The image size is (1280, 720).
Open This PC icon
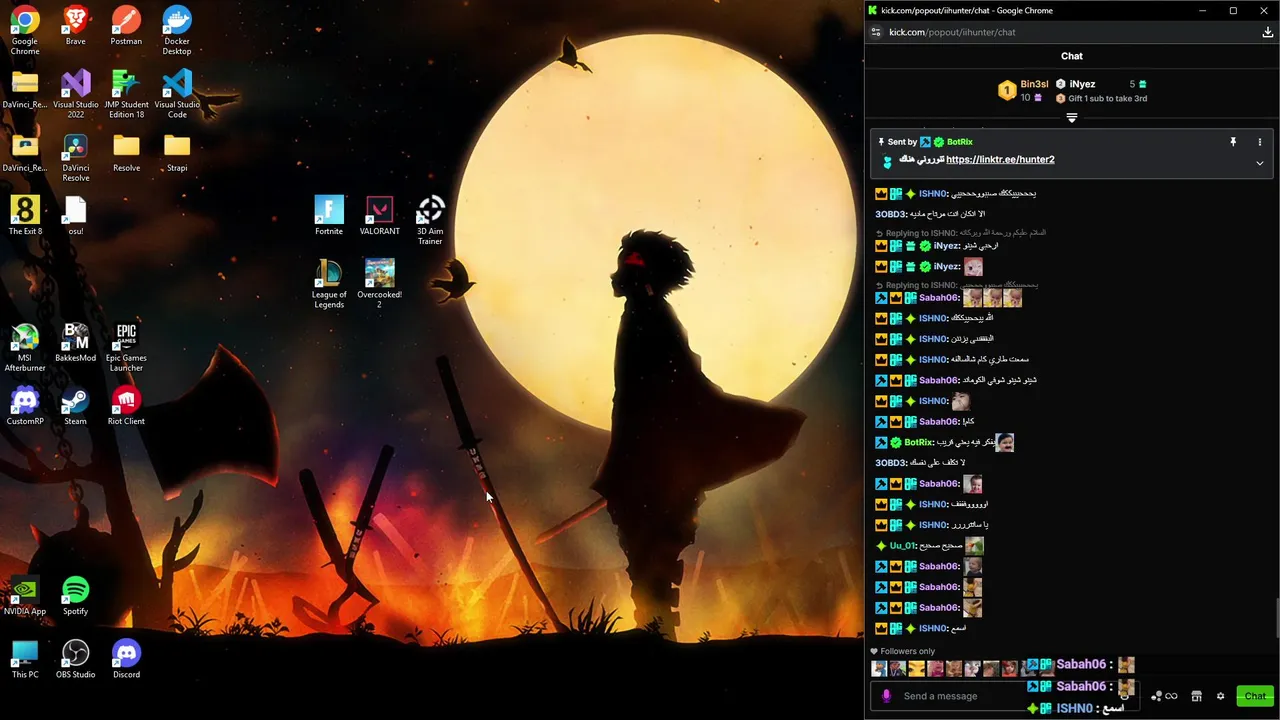[25, 659]
